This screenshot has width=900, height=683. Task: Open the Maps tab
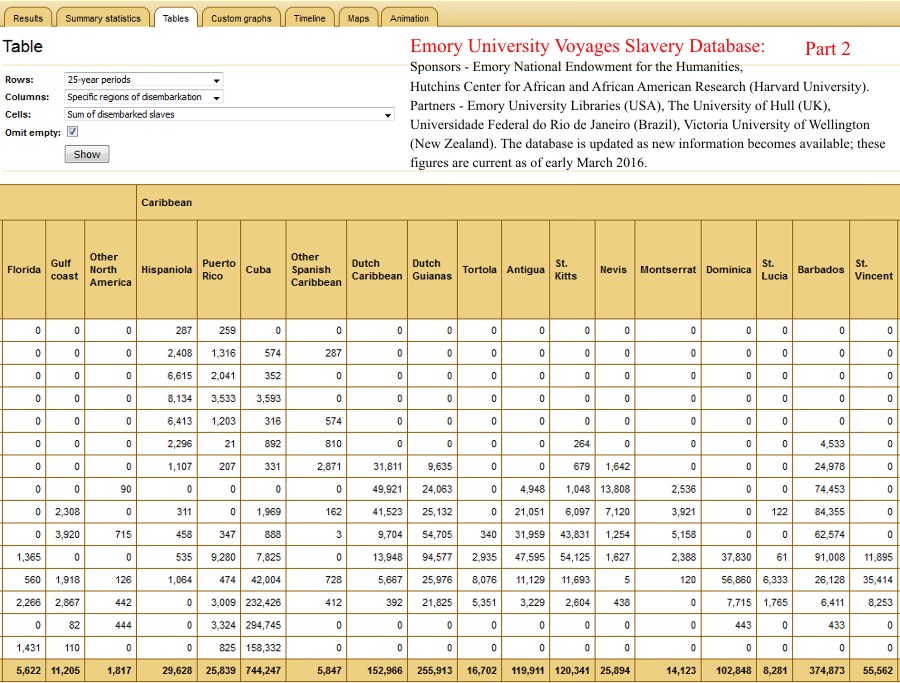(x=358, y=18)
